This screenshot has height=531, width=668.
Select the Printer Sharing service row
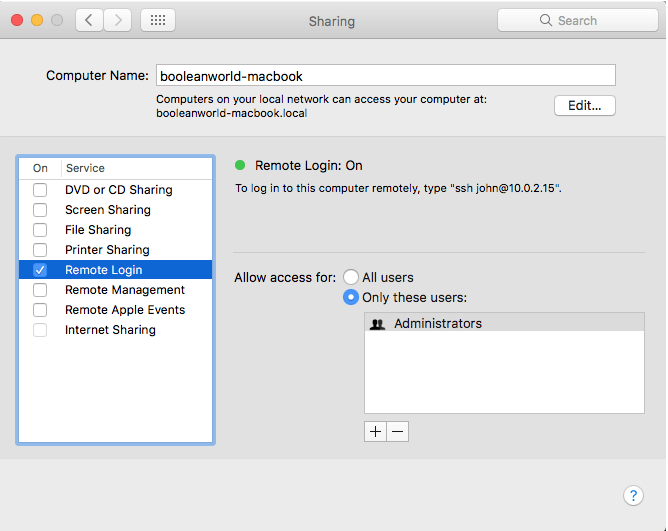(x=107, y=250)
